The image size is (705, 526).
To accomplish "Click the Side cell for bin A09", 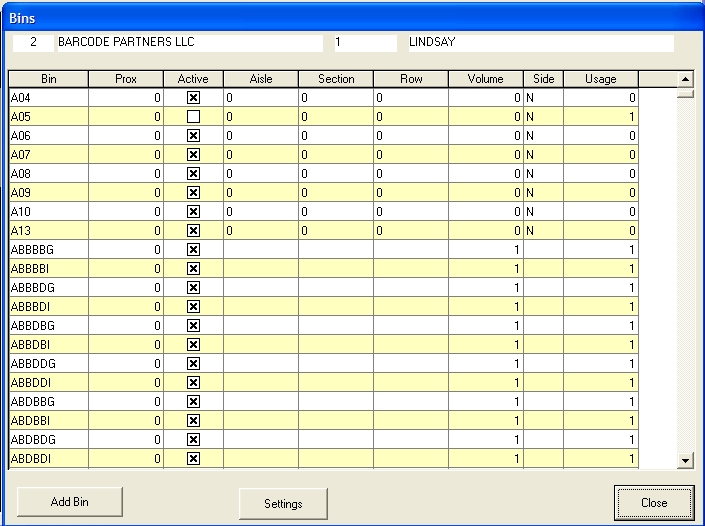I will coord(543,193).
